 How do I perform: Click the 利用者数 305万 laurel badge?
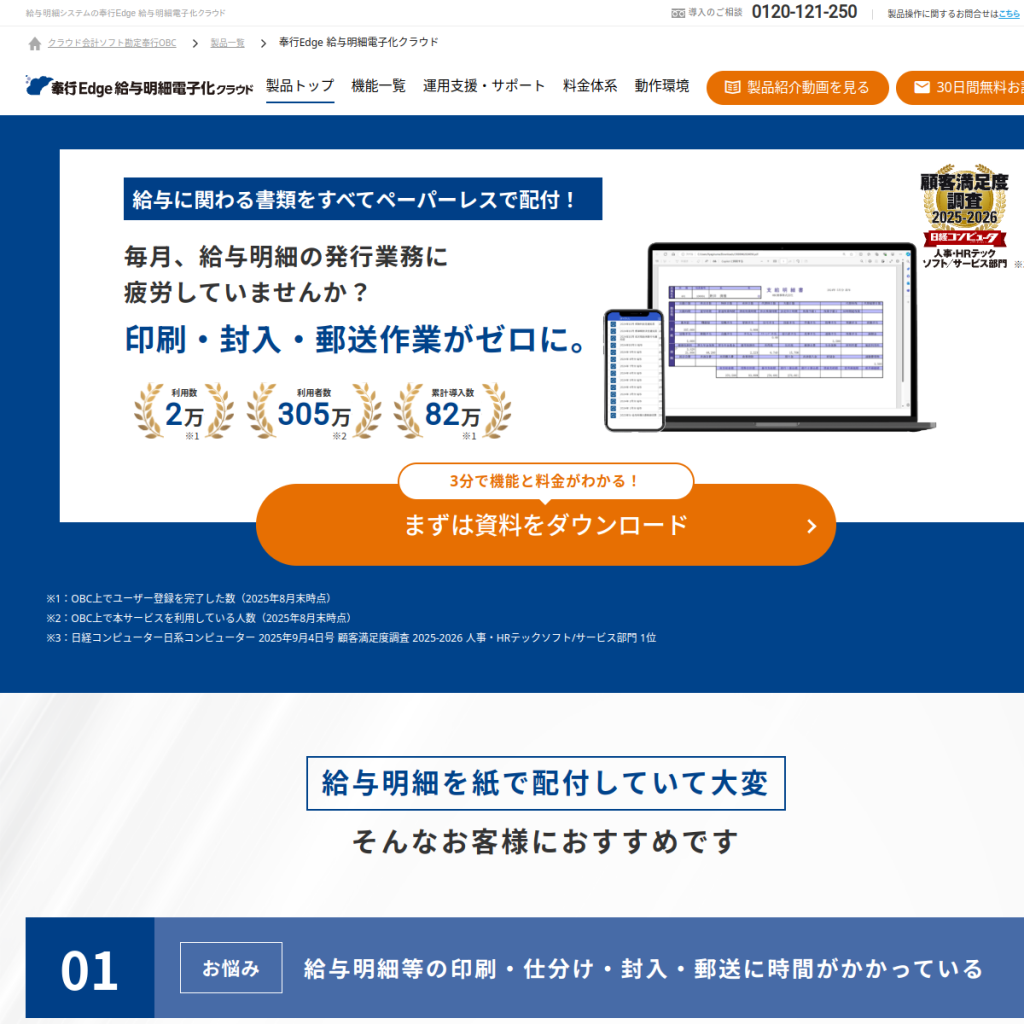pyautogui.click(x=314, y=412)
